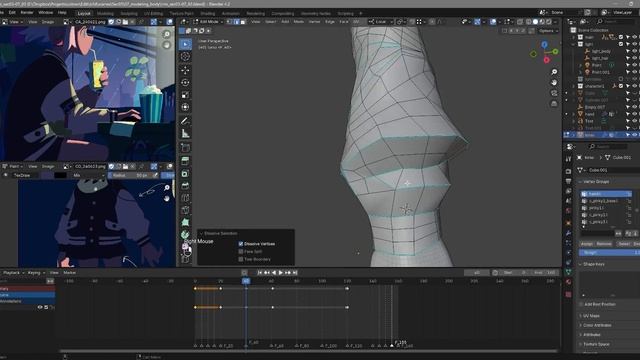Viewport: 640px width, 360px height.
Task: Open the Material properties tab icon
Action: [x=569, y=282]
